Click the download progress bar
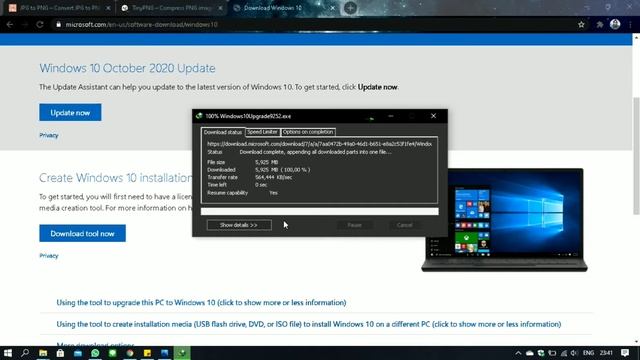 click(x=320, y=211)
